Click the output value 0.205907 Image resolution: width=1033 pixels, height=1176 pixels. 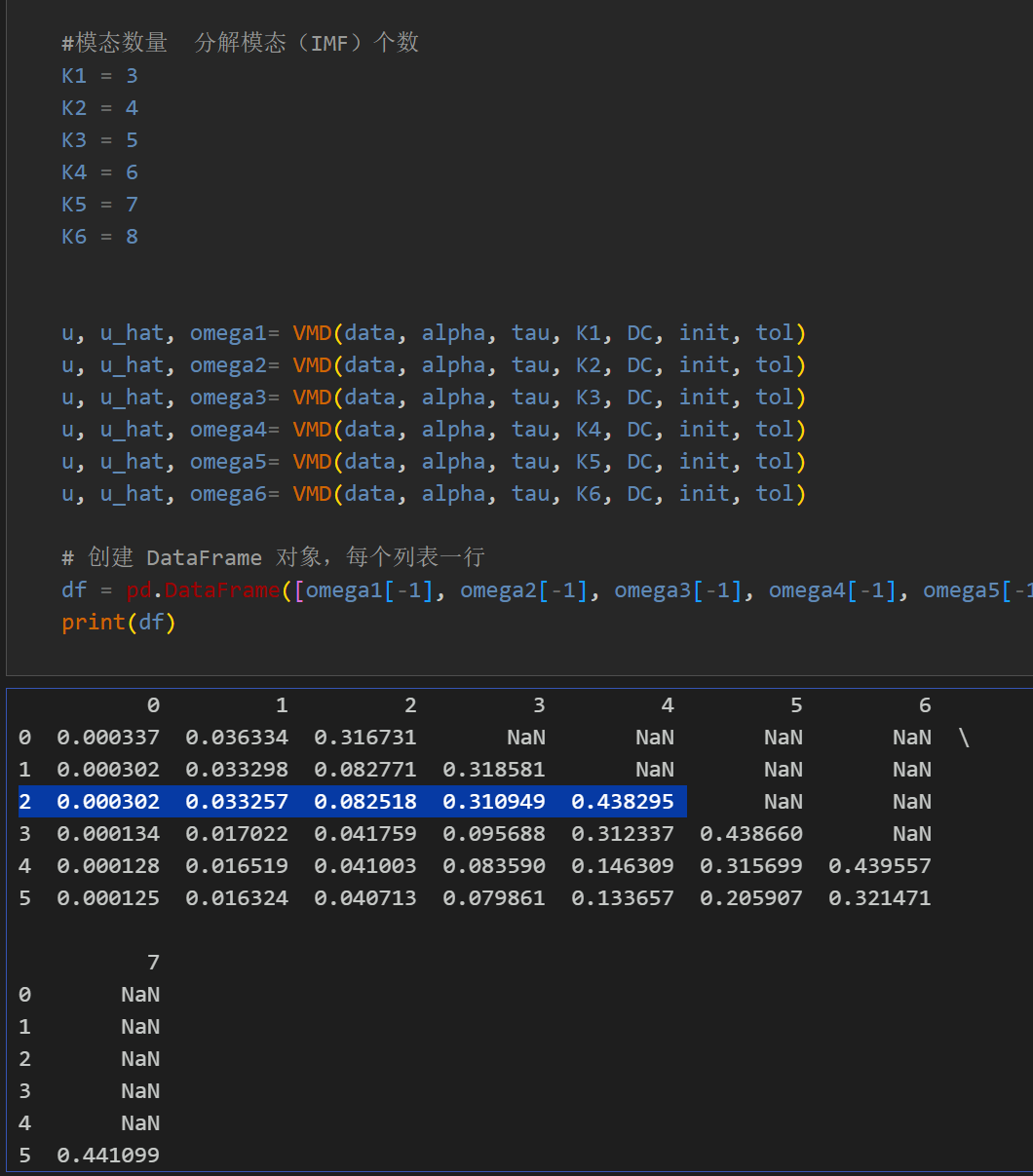(751, 898)
